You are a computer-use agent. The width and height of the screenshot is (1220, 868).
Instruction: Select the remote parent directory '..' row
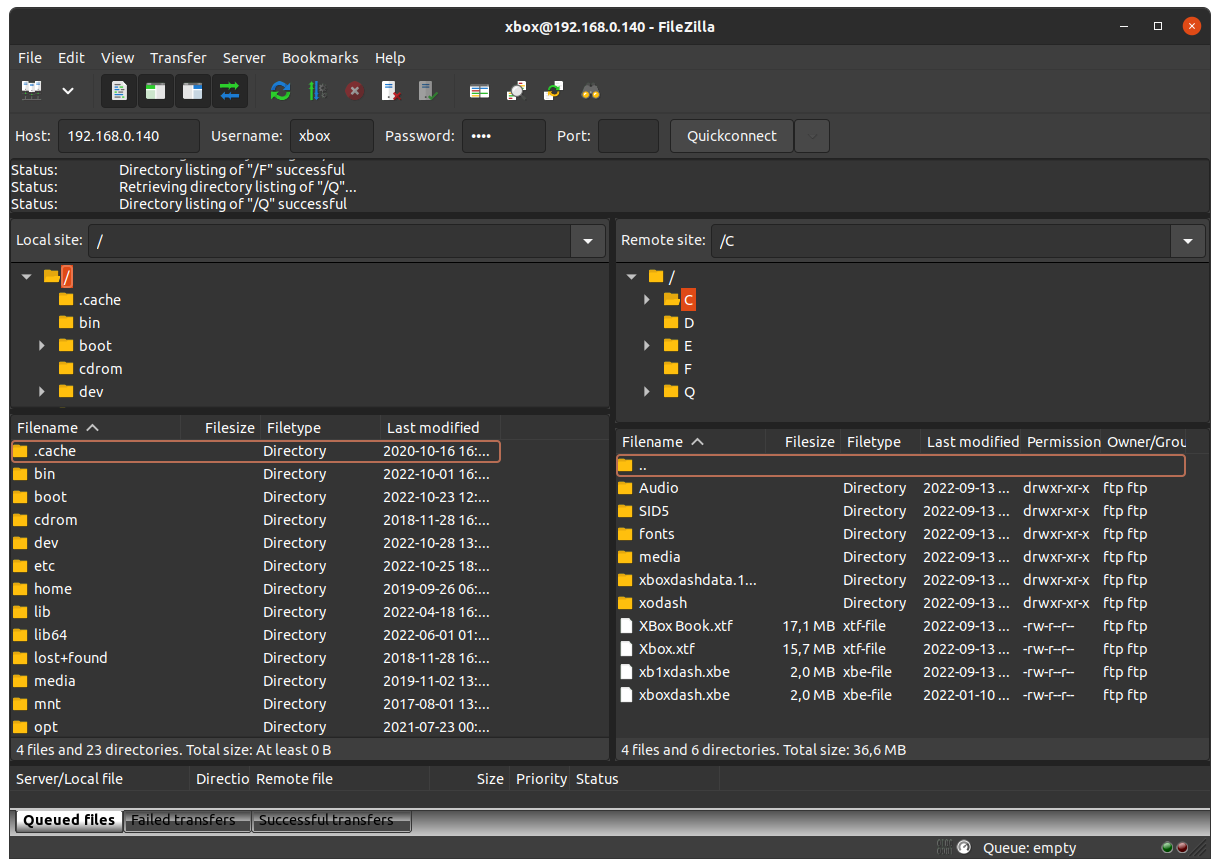pyautogui.click(x=900, y=466)
